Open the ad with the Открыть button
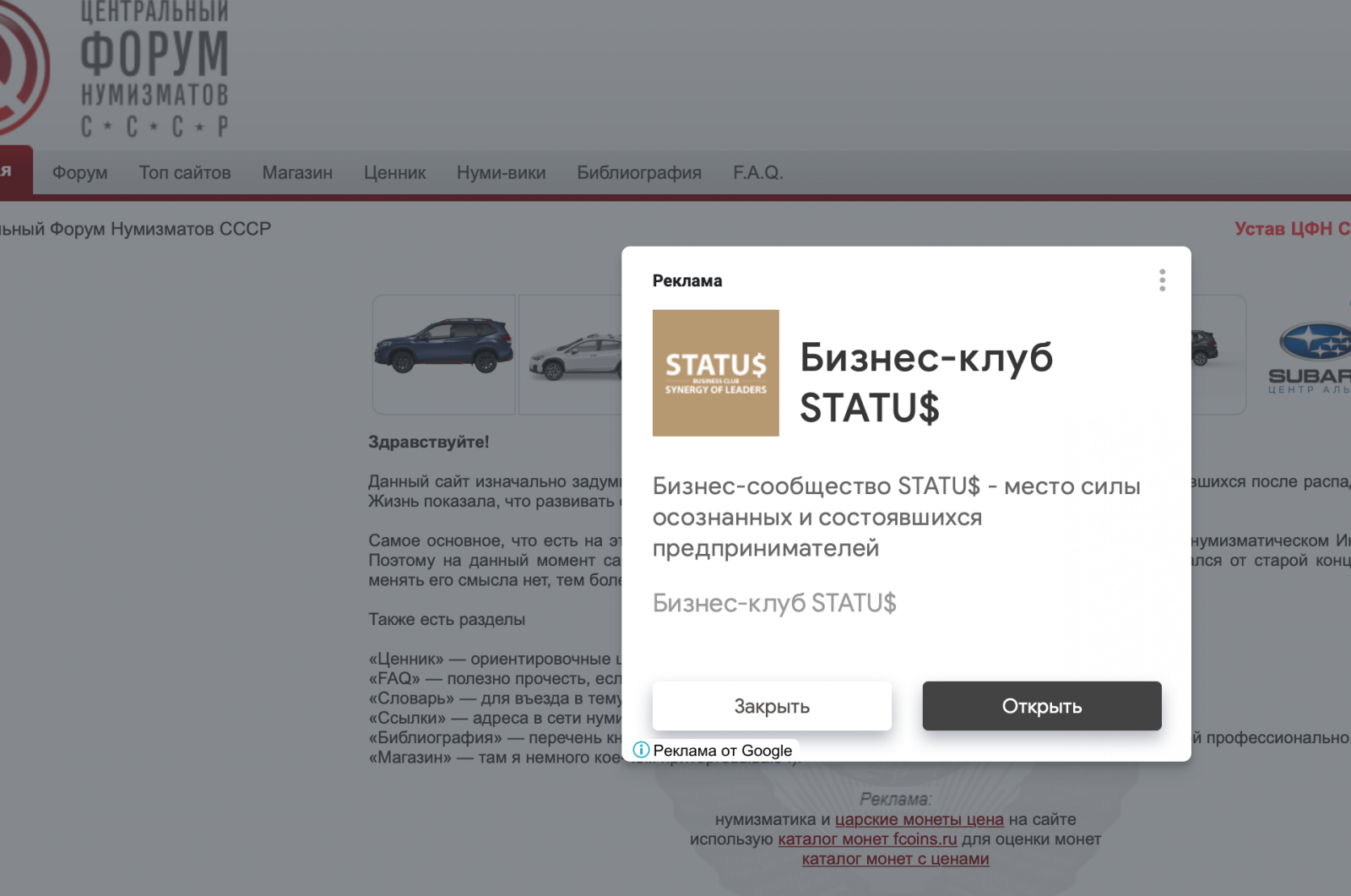This screenshot has width=1351, height=896. (1042, 706)
